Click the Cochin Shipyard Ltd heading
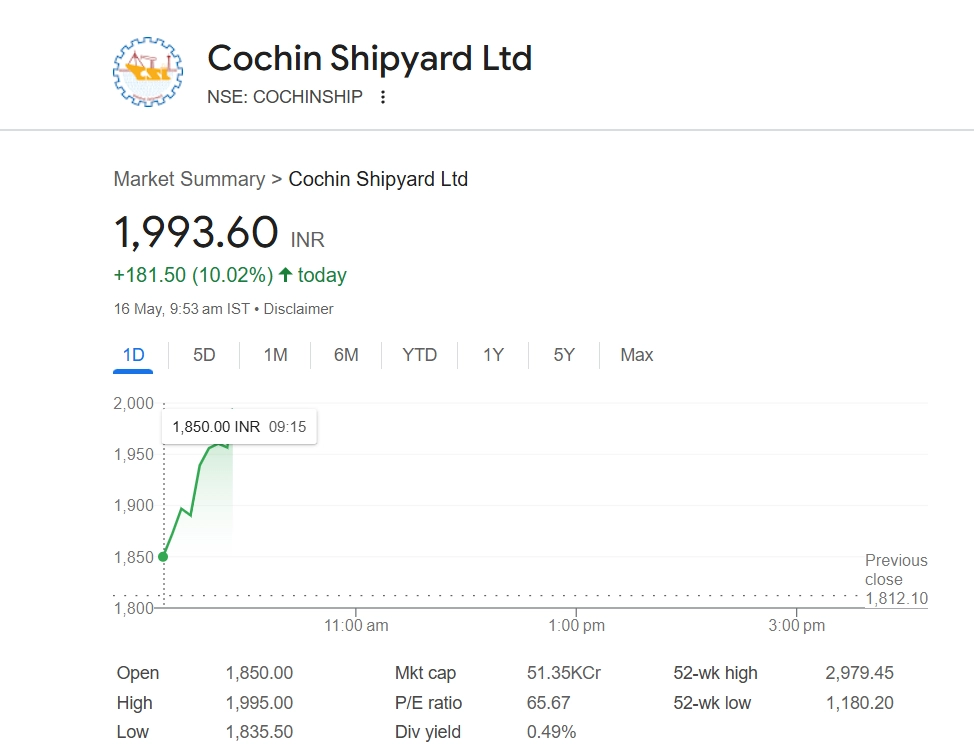The height and width of the screenshot is (756, 974). click(x=369, y=59)
